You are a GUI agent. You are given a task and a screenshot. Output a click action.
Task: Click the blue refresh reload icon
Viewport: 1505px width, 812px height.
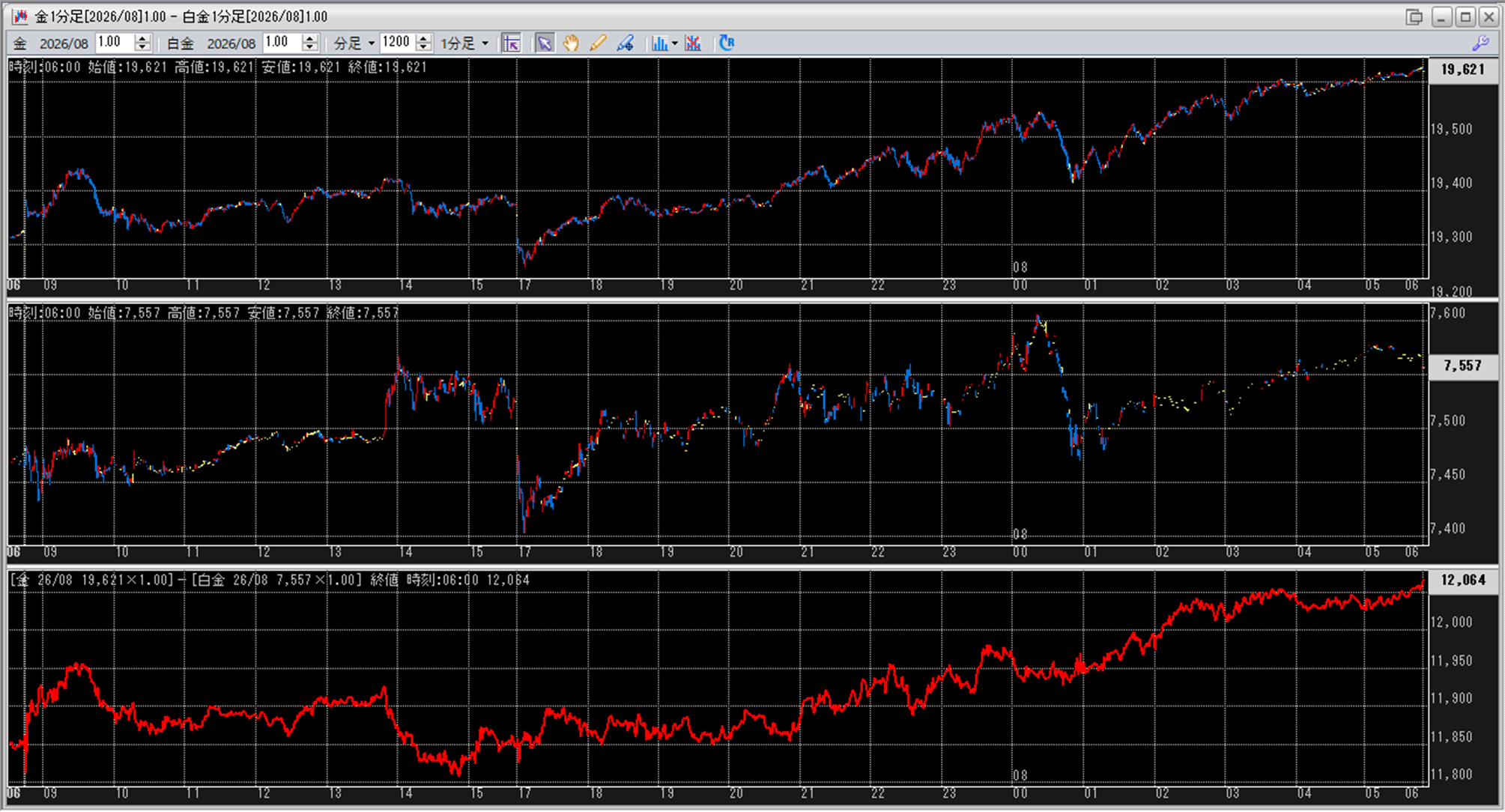coord(726,43)
